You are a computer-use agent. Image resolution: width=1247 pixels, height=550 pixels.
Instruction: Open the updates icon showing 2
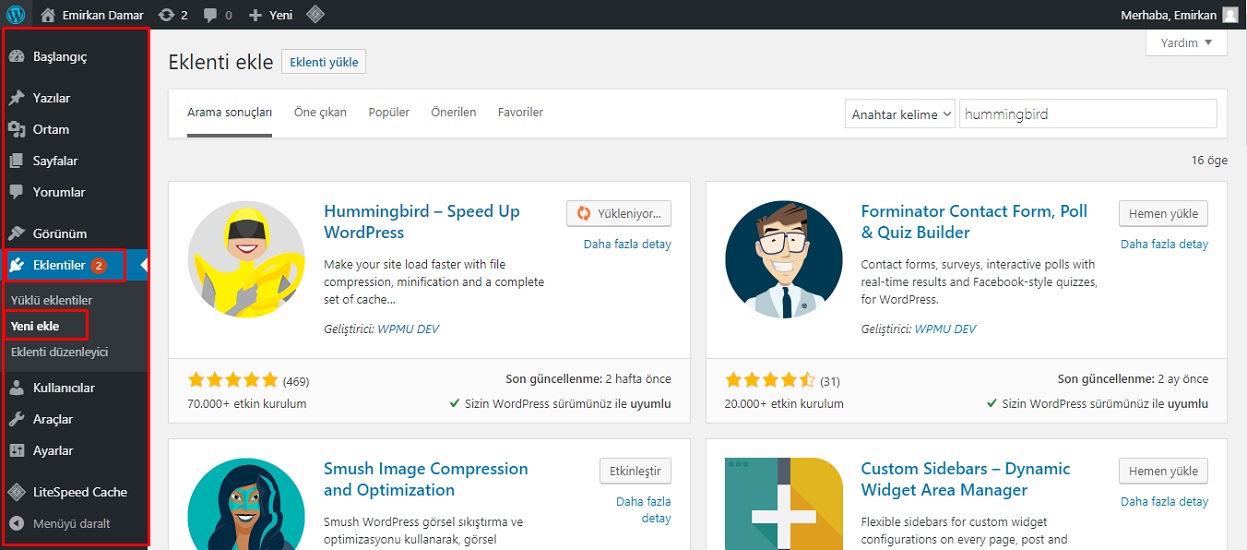pos(166,15)
